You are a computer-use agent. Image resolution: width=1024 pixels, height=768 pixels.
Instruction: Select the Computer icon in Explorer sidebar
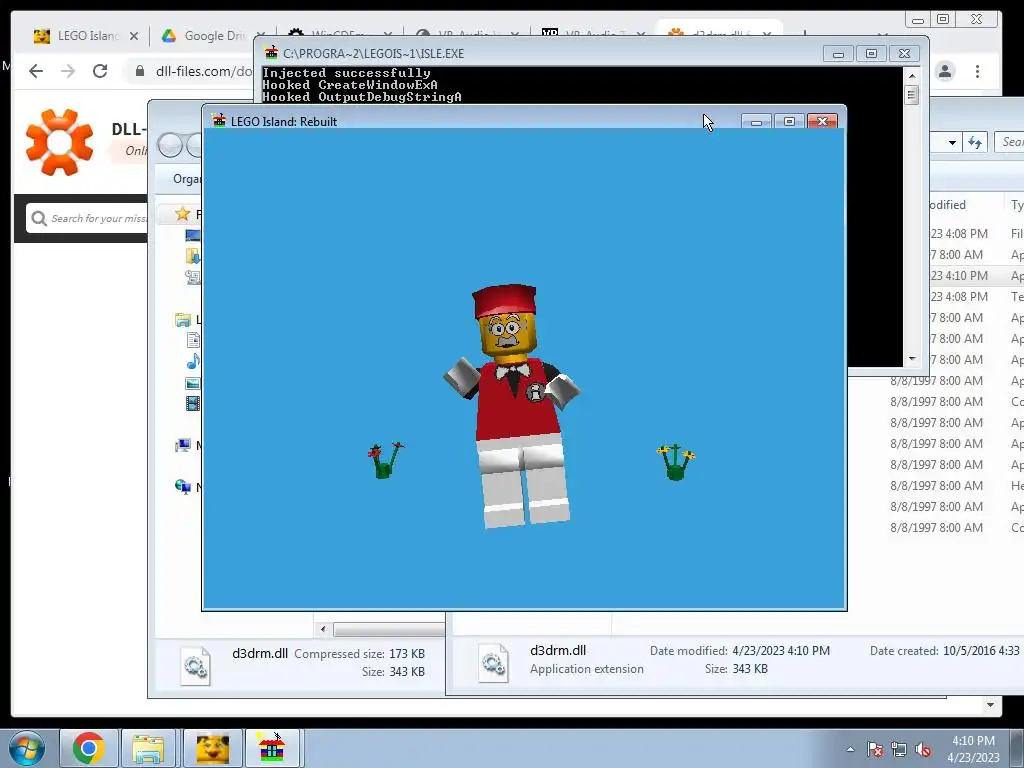click(x=183, y=445)
